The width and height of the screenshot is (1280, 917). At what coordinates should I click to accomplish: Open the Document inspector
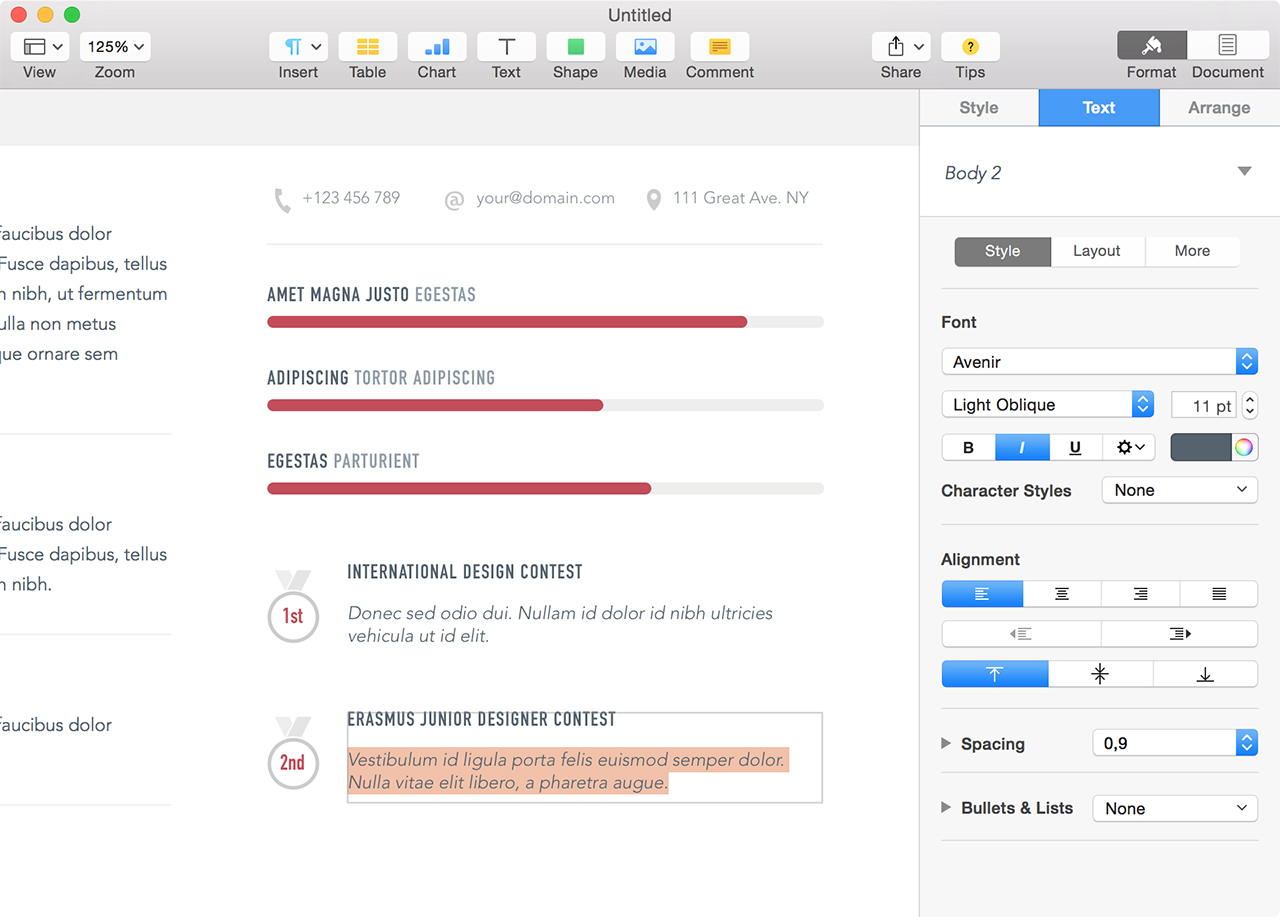(1227, 47)
